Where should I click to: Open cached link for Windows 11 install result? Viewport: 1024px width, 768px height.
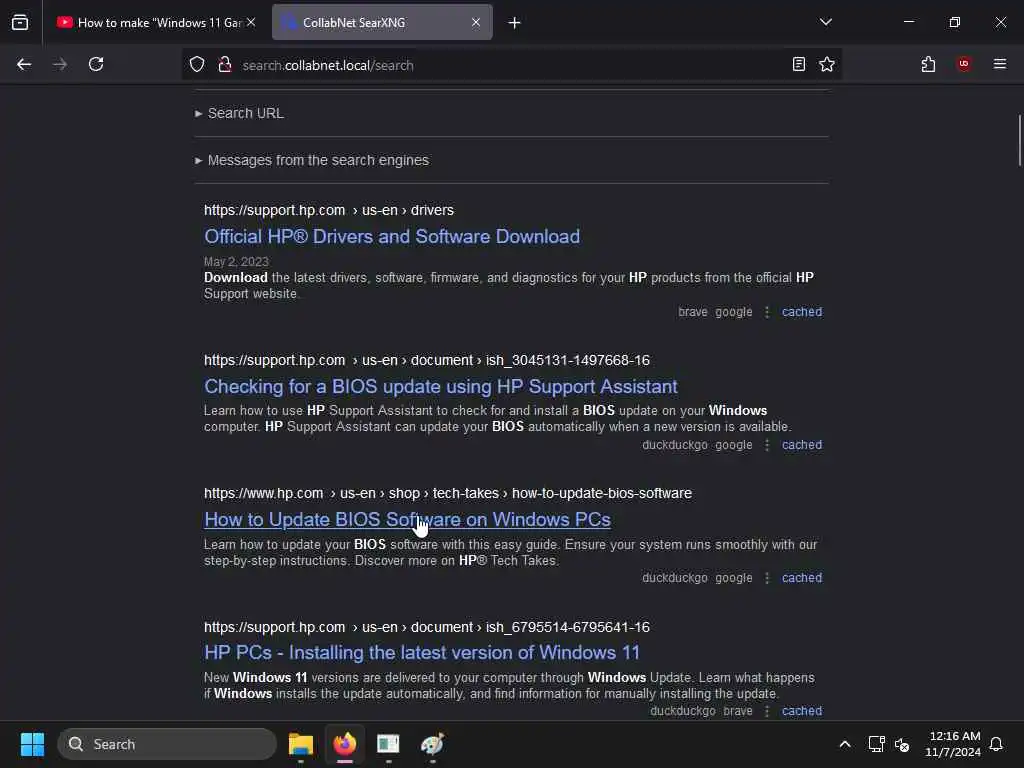802,711
